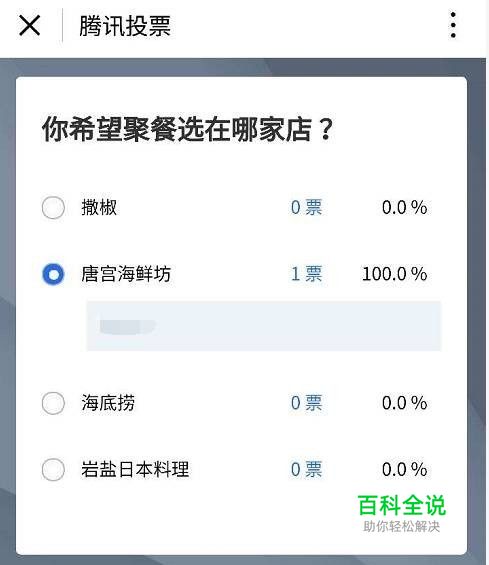Screen dimensions: 489x565
Task: Click the 撒椒 option label
Action: click(99, 208)
